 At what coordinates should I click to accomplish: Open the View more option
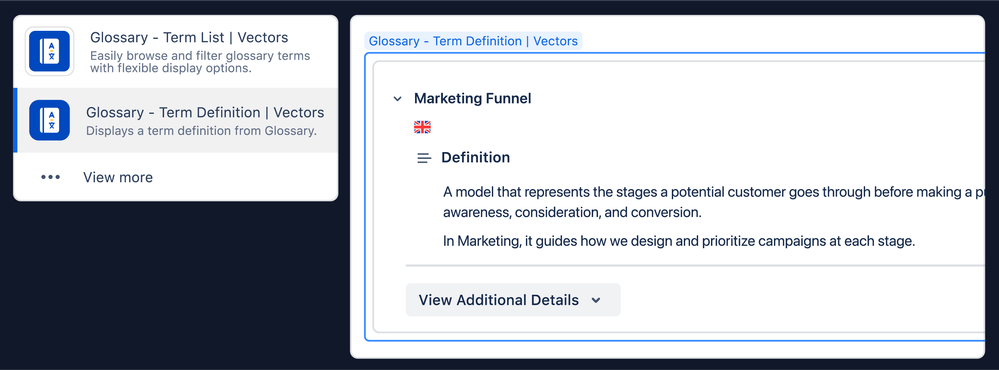point(176,177)
